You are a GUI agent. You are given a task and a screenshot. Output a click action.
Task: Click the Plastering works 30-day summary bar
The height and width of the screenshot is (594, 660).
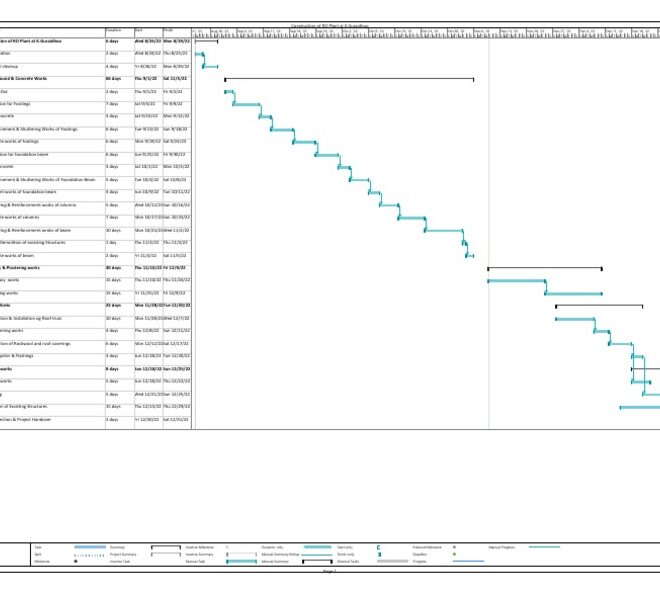544,268
